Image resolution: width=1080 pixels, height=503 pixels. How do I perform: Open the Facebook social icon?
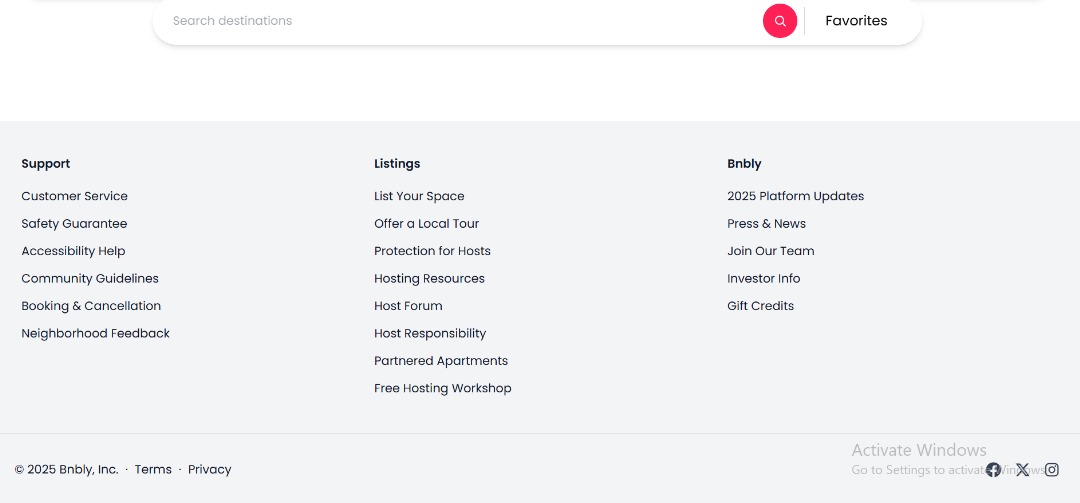993,470
